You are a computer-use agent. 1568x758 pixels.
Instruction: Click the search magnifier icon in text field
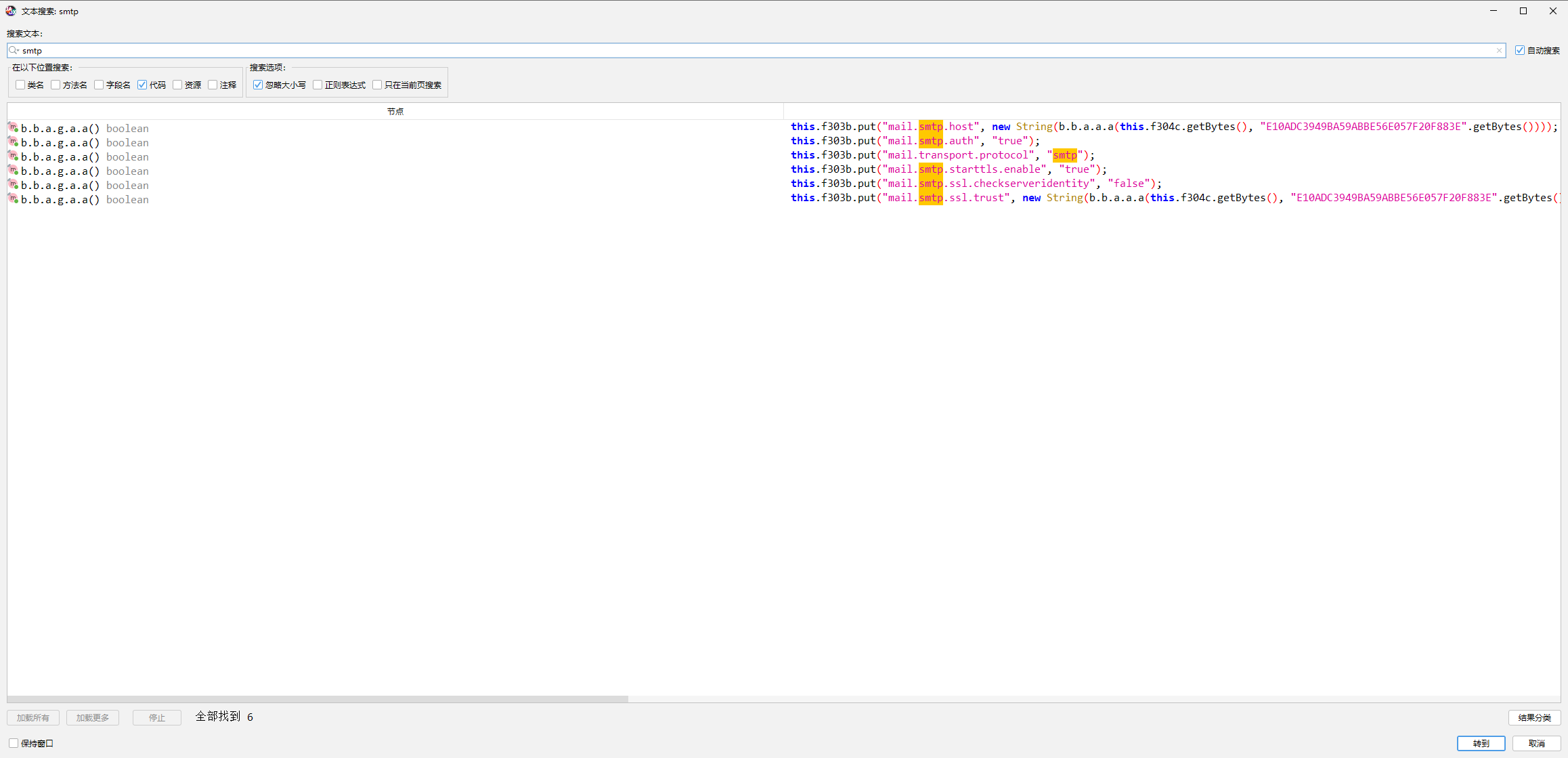coord(14,50)
